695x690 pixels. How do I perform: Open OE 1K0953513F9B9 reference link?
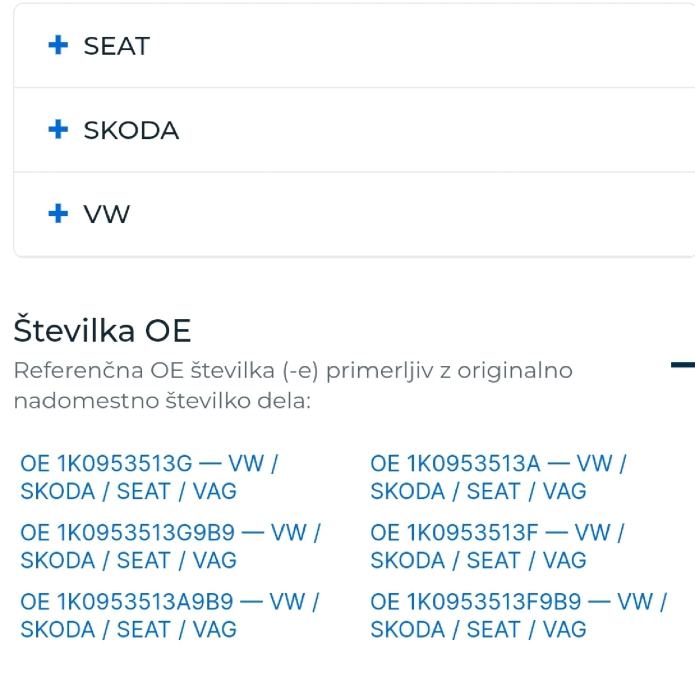519,616
